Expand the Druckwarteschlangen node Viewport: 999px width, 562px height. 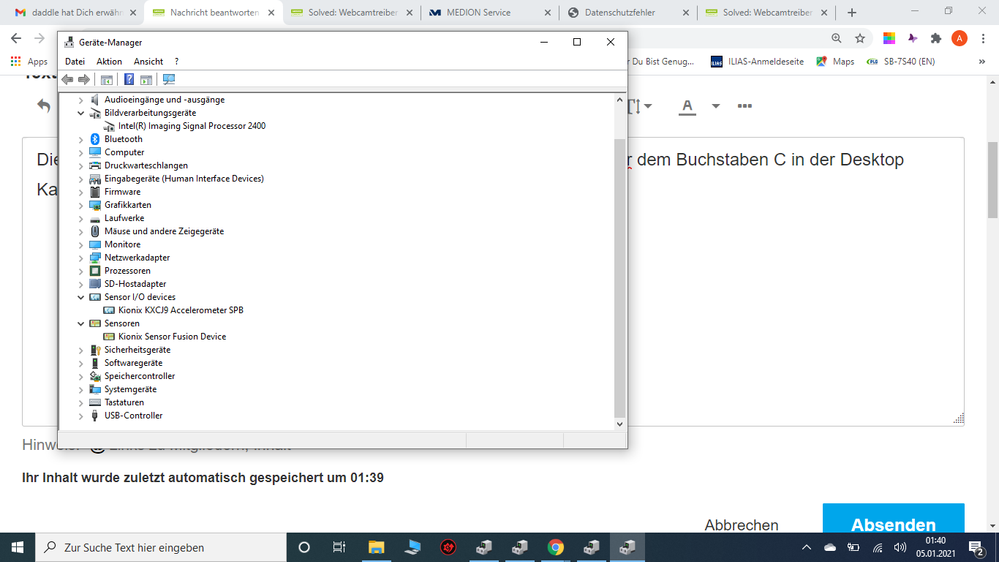(x=81, y=166)
